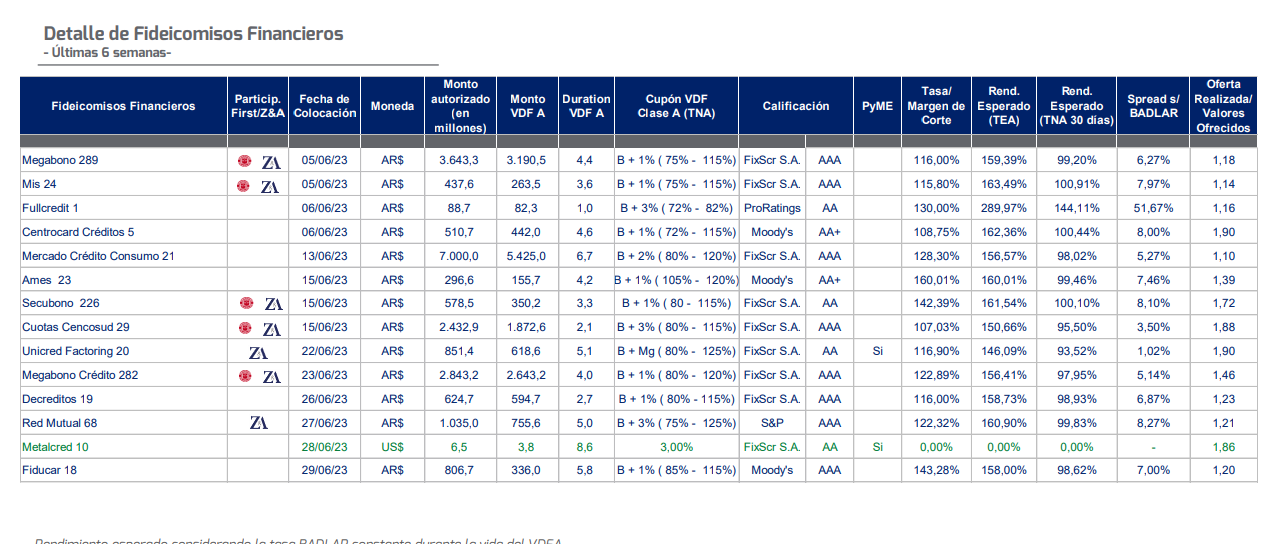1276x544 pixels.
Task: Open the green Metalcred 10 entry
Action: [55, 447]
